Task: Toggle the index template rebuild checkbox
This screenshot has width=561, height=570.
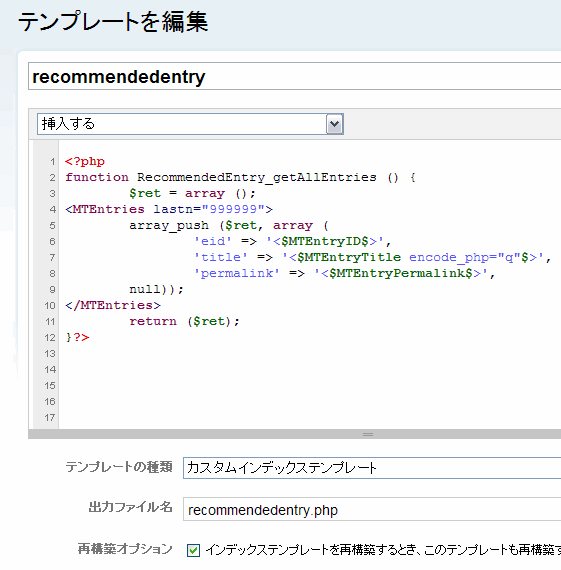Action: (193, 550)
